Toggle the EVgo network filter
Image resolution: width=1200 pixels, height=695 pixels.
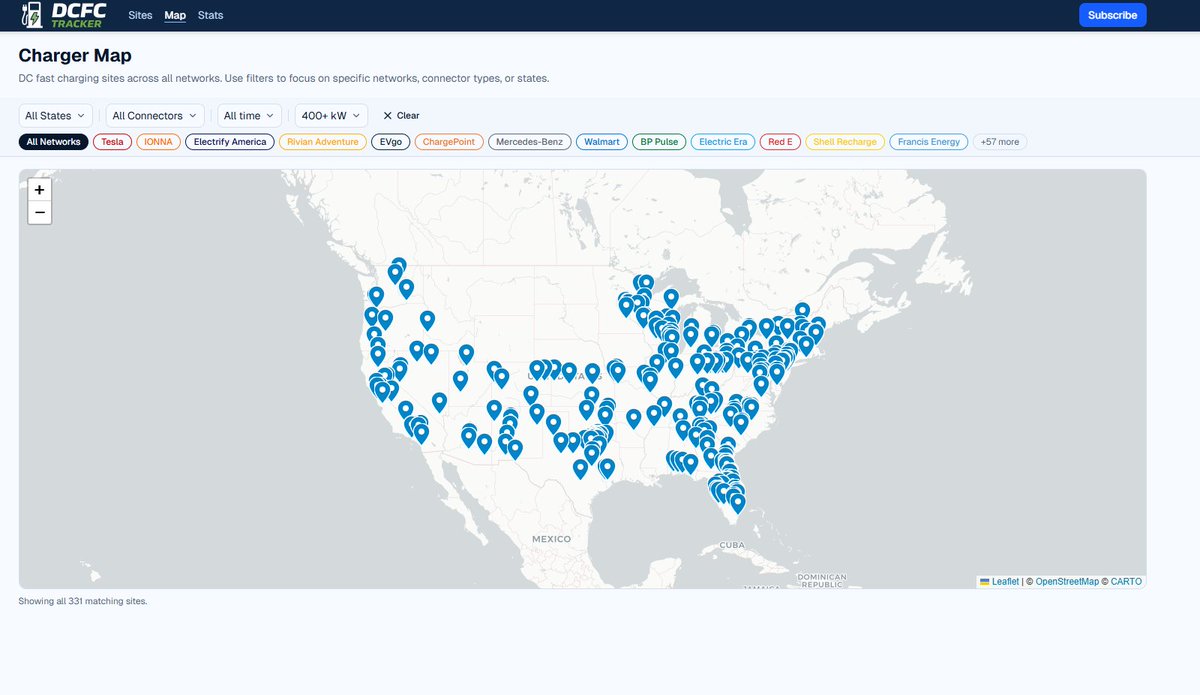pyautogui.click(x=390, y=142)
